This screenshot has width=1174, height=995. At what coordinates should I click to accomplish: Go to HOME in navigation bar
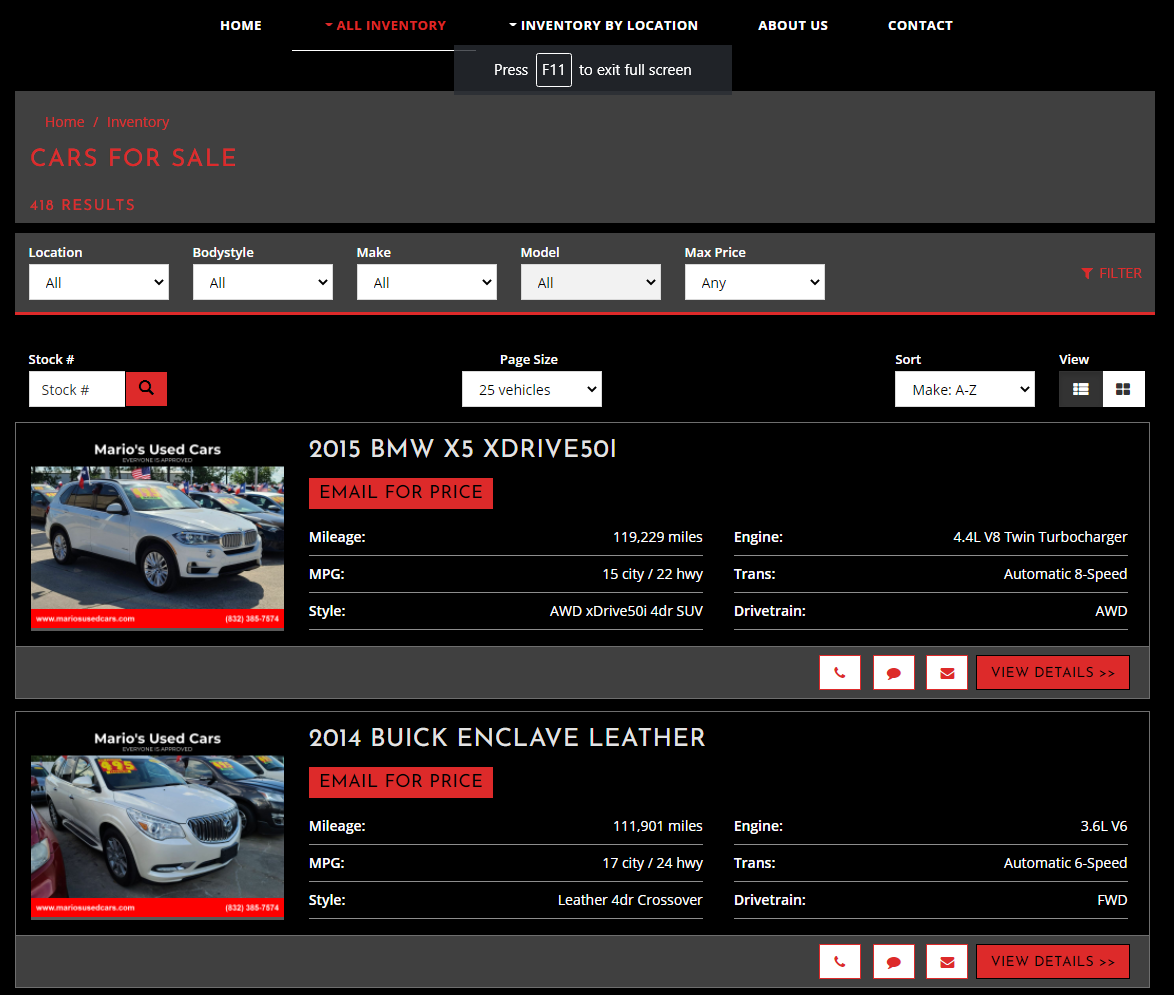(241, 25)
